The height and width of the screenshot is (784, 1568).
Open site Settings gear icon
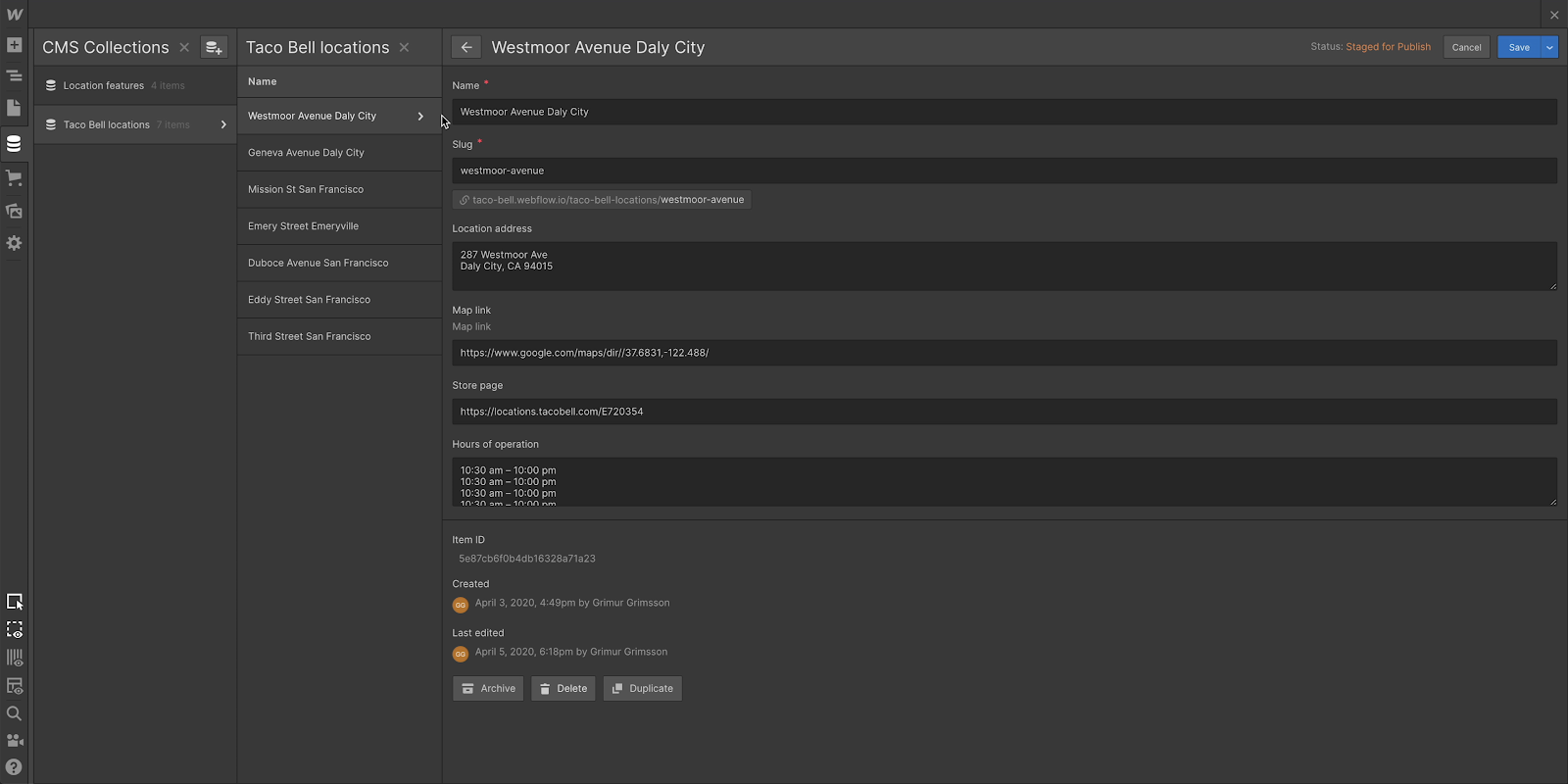(x=14, y=243)
